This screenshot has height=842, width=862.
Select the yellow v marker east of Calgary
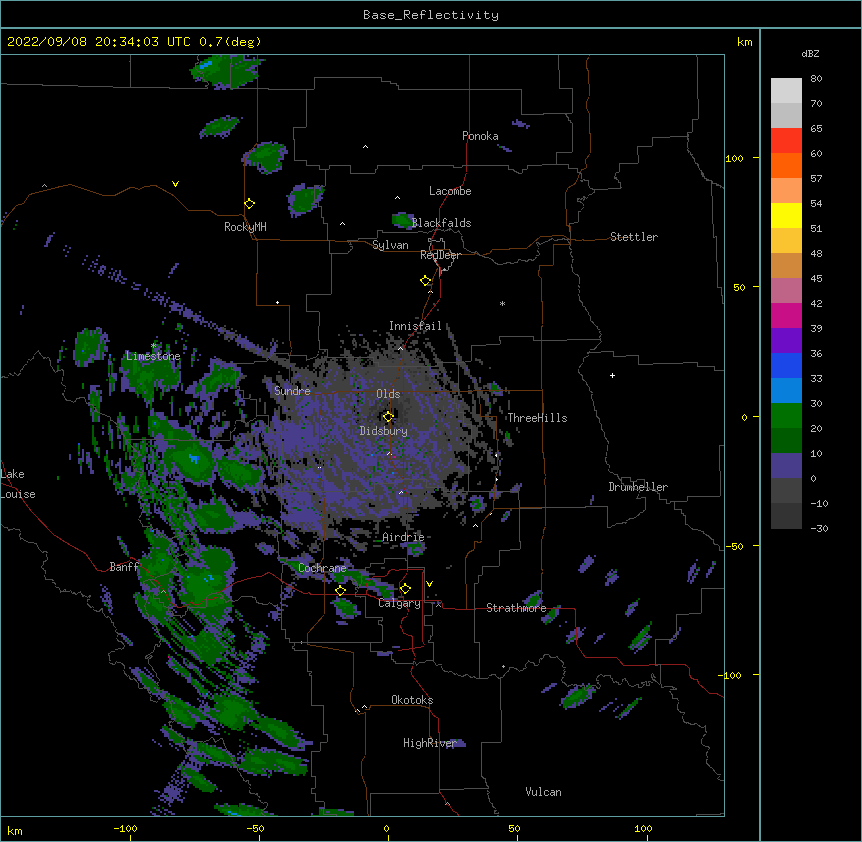[x=429, y=584]
